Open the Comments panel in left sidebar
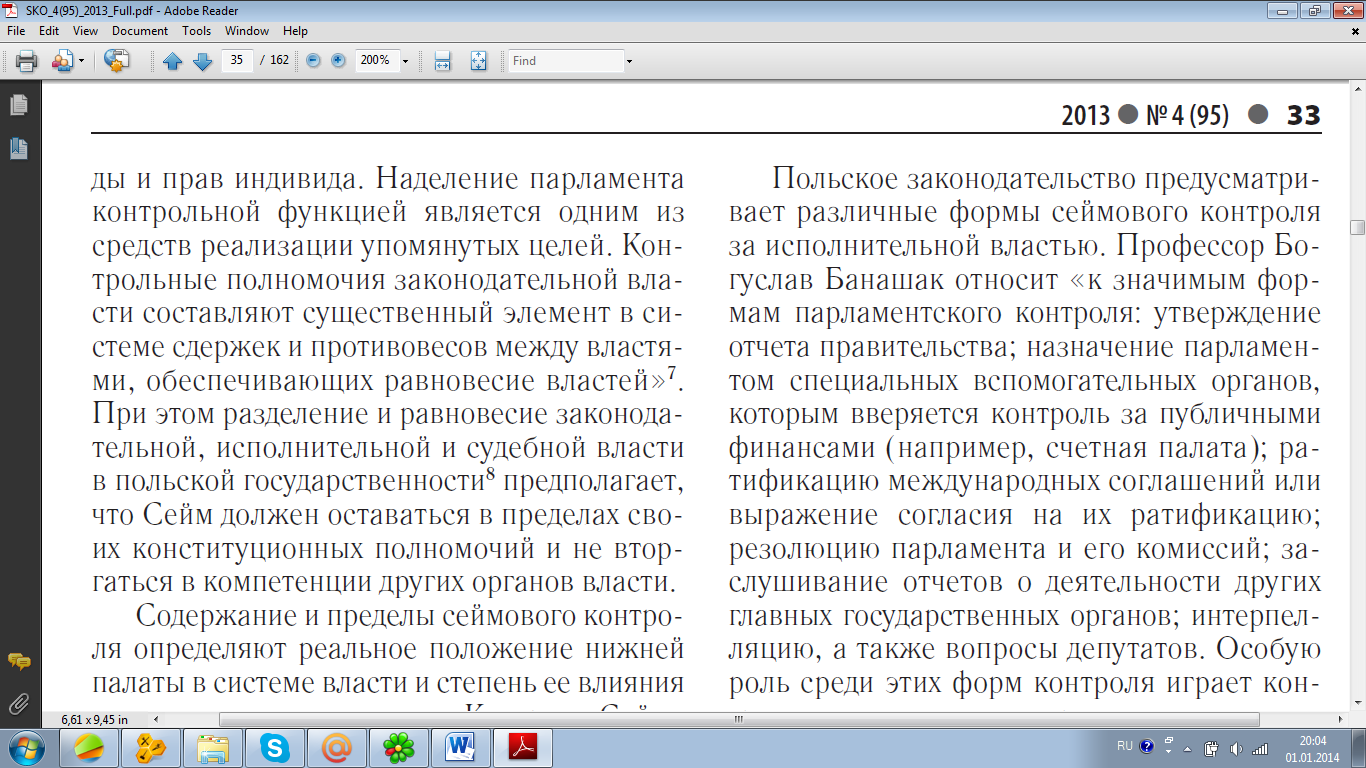The height and width of the screenshot is (768, 1366). [18, 661]
